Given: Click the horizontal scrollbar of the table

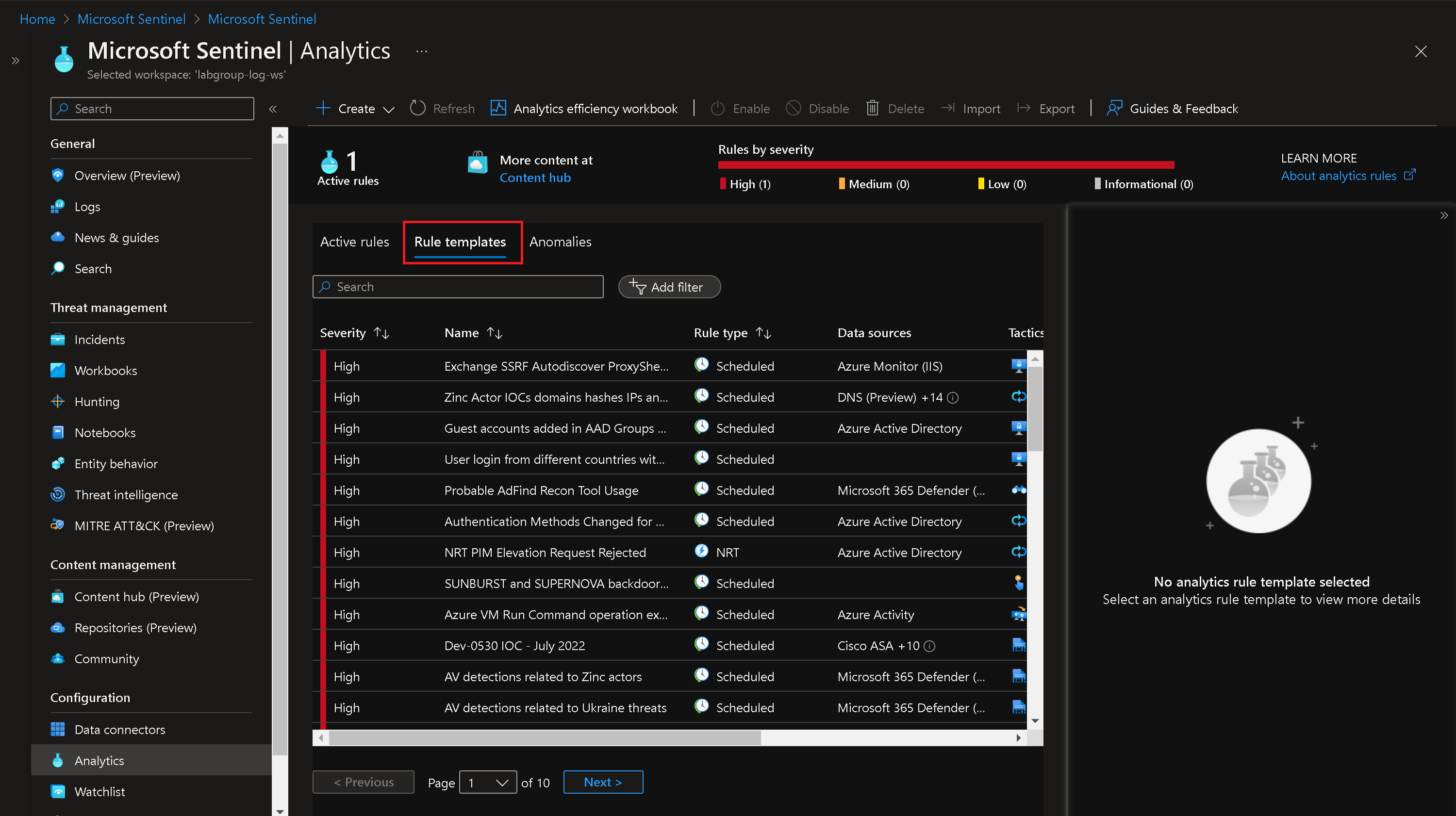Looking at the screenshot, I should coord(545,737).
